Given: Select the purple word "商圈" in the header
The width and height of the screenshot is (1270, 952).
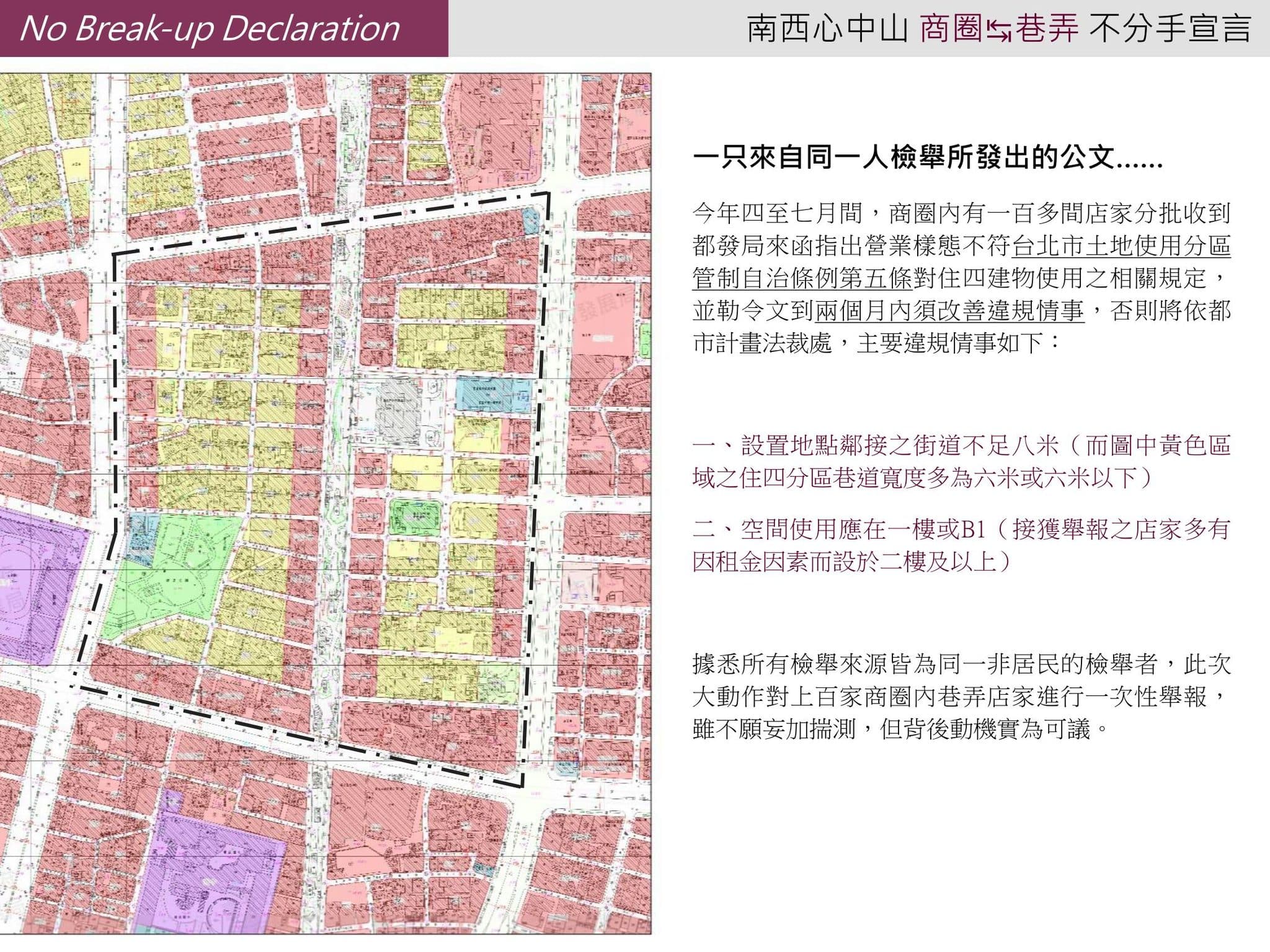Looking at the screenshot, I should (951, 29).
